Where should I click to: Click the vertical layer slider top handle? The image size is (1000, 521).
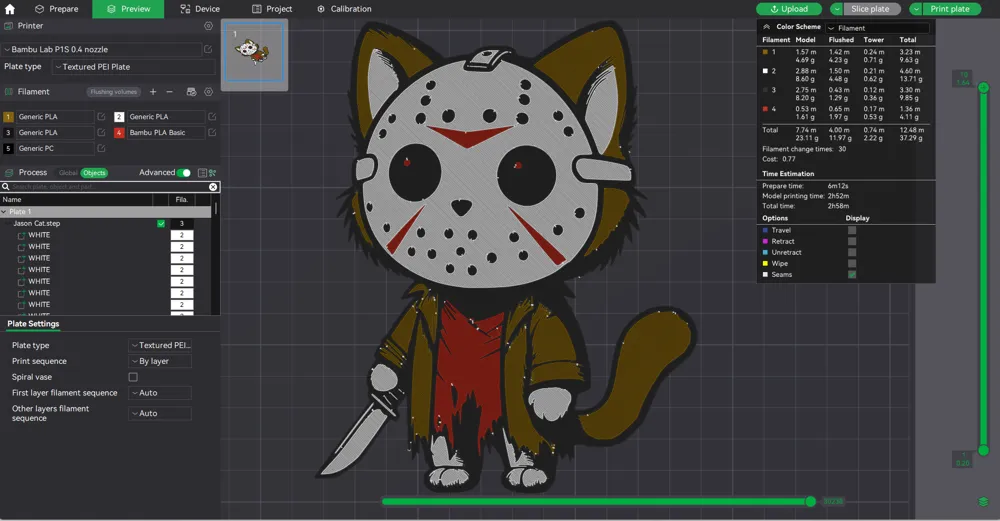(983, 87)
